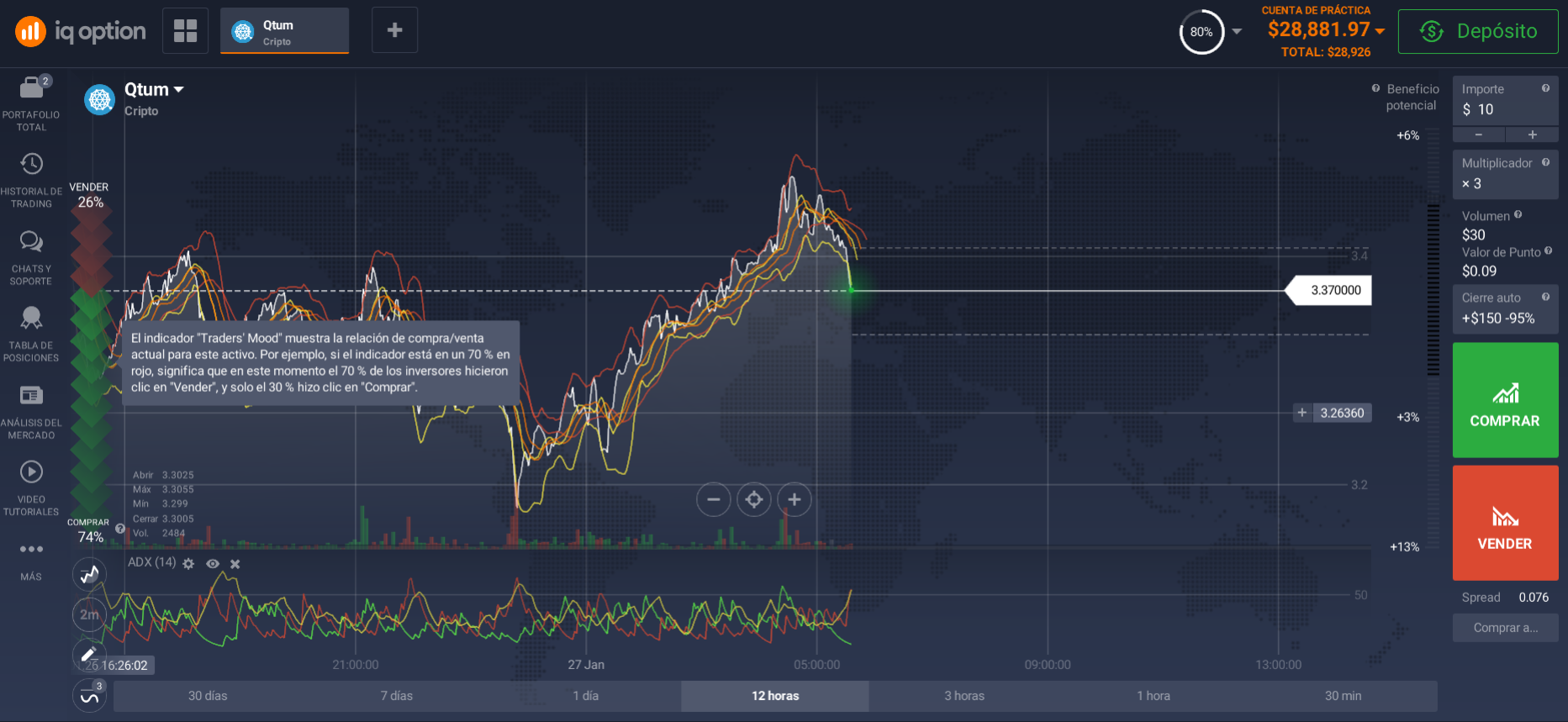Select the 30 días timeframe
Image resolution: width=1568 pixels, height=722 pixels.
(208, 696)
